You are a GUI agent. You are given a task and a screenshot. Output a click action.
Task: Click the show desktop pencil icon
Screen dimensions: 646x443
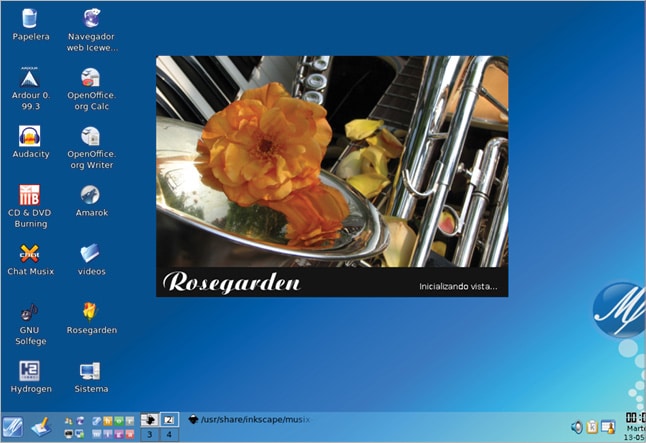coord(41,426)
